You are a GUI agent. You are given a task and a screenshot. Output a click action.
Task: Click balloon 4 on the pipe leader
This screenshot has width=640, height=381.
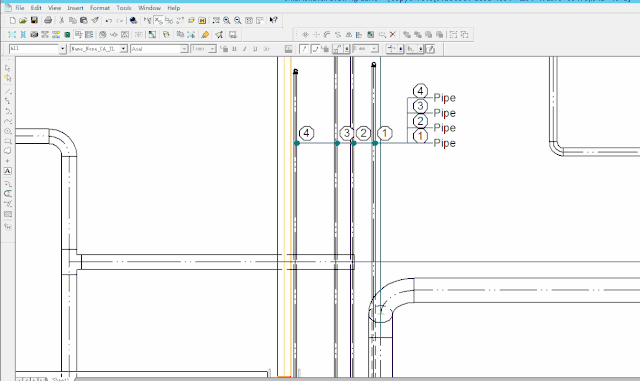[x=307, y=133]
